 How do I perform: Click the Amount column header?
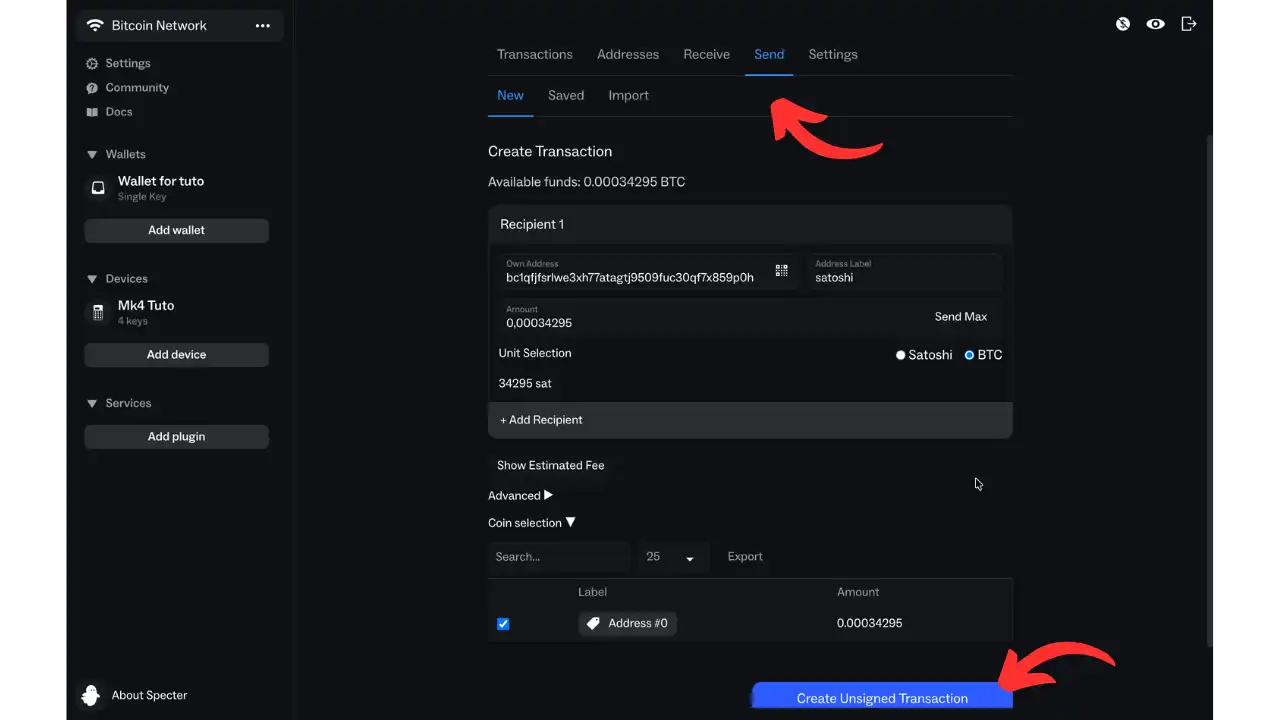(x=858, y=592)
